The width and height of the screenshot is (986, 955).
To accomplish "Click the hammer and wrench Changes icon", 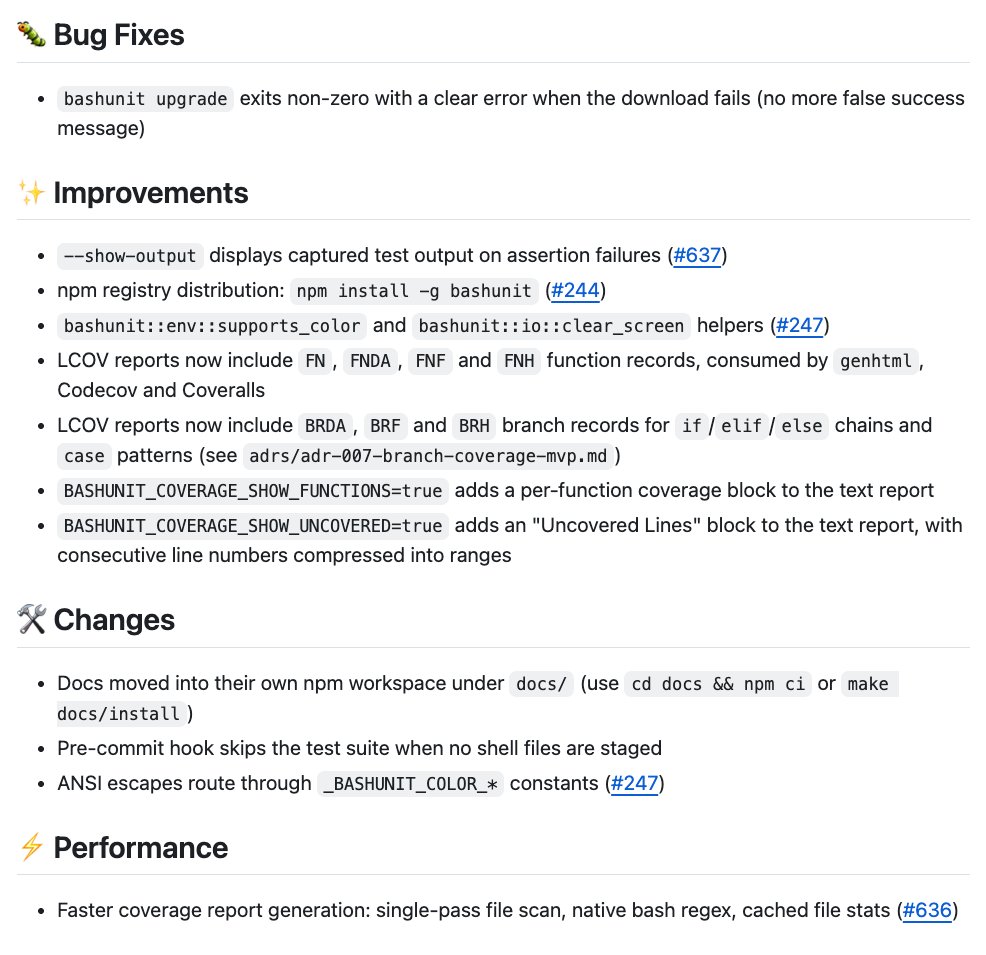I will tap(31, 619).
